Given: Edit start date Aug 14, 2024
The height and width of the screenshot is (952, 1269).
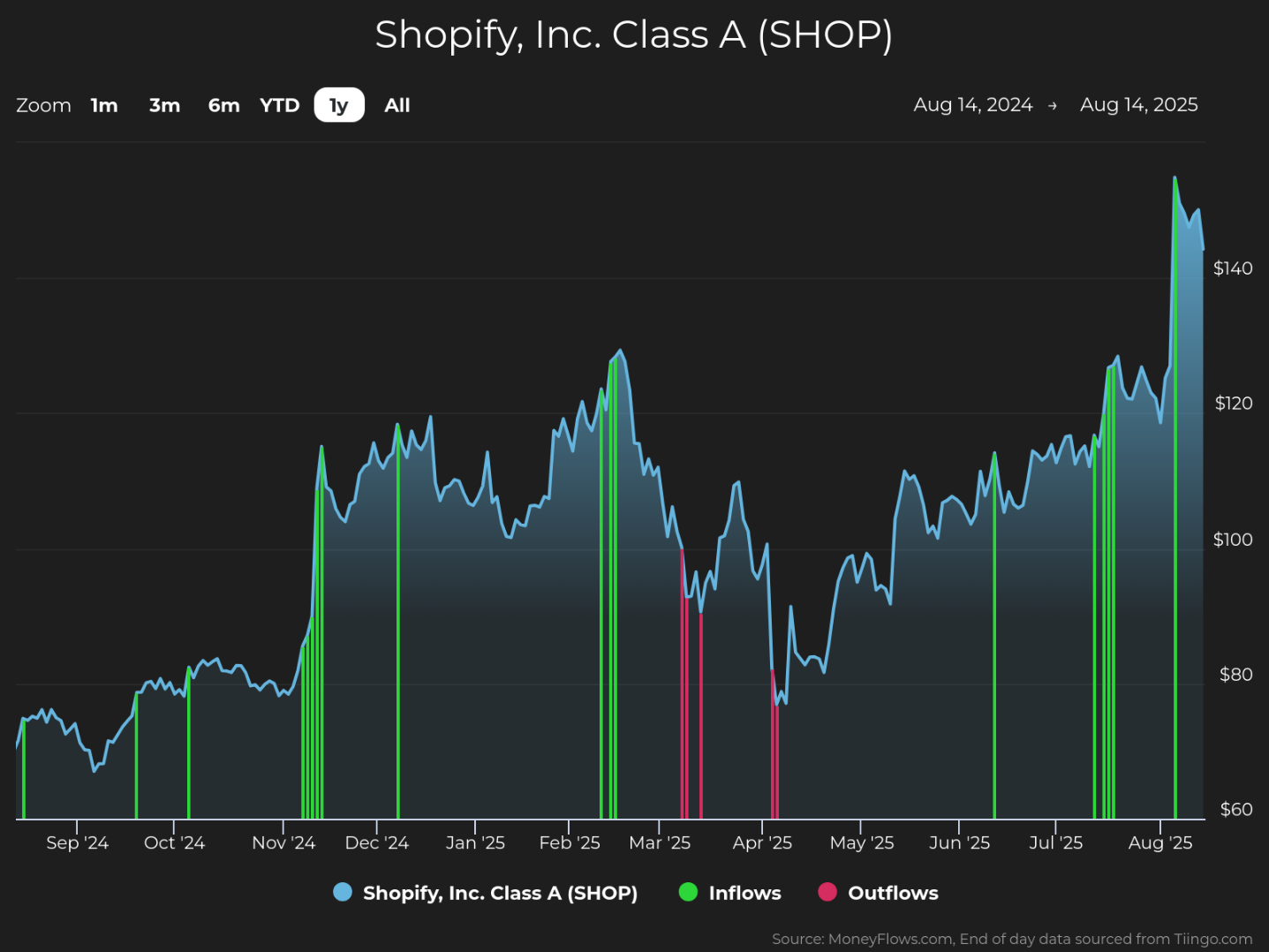Looking at the screenshot, I should 973,105.
